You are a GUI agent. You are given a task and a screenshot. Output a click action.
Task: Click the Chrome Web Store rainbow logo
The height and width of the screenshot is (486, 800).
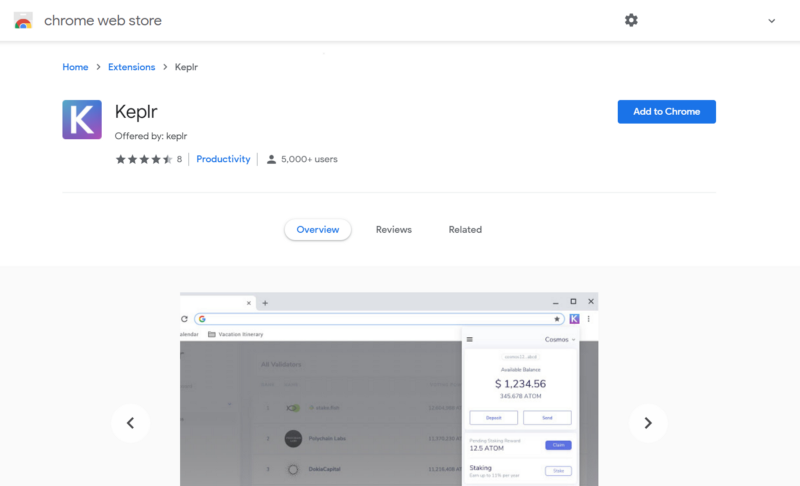click(x=23, y=20)
